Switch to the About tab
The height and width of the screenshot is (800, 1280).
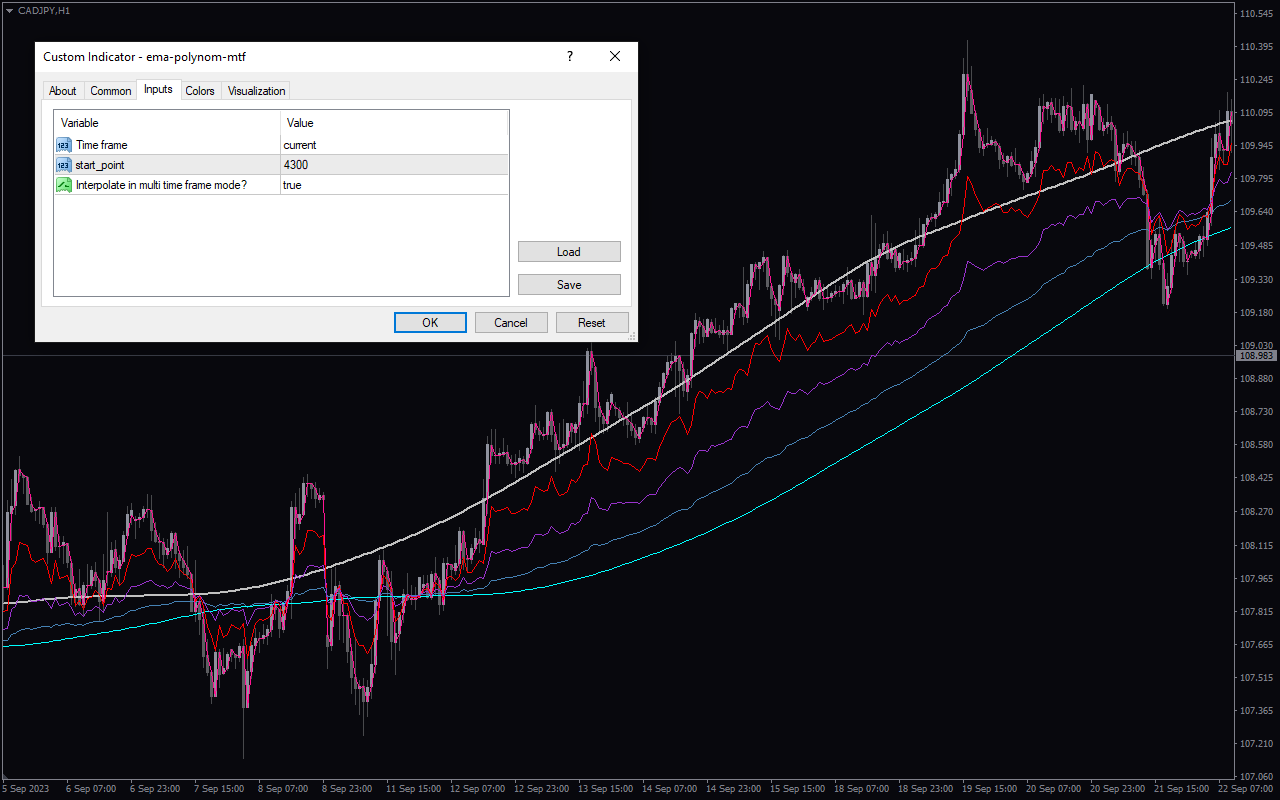[x=63, y=91]
